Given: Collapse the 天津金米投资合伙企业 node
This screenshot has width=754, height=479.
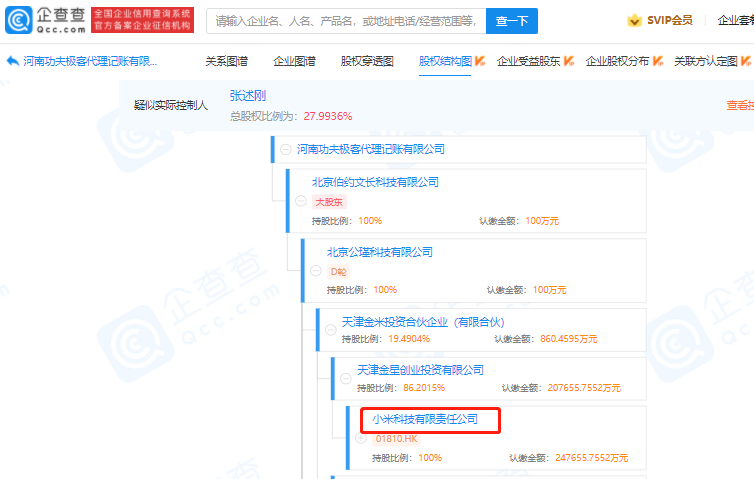Looking at the screenshot, I should tap(331, 330).
